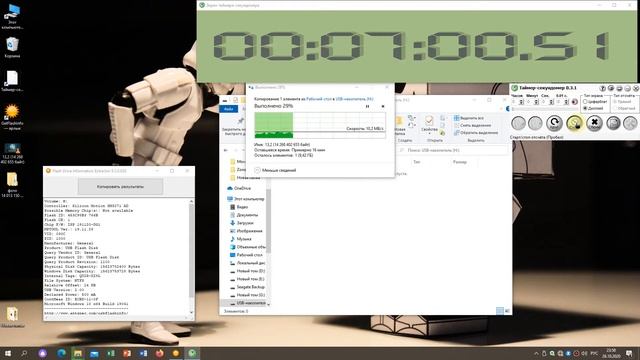Open taskbar search magnifier
This screenshot has height=360, width=640.
[x=24, y=353]
